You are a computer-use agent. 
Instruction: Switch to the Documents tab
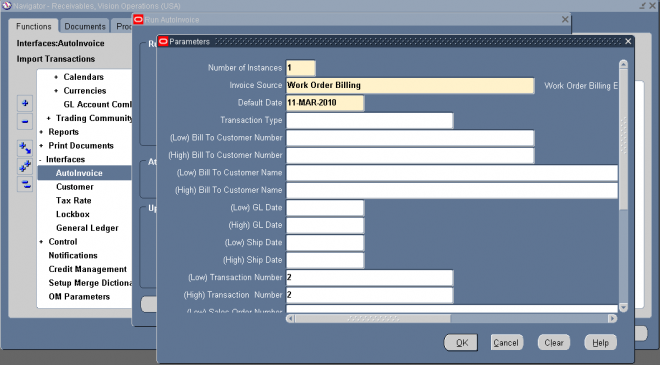pos(85,27)
